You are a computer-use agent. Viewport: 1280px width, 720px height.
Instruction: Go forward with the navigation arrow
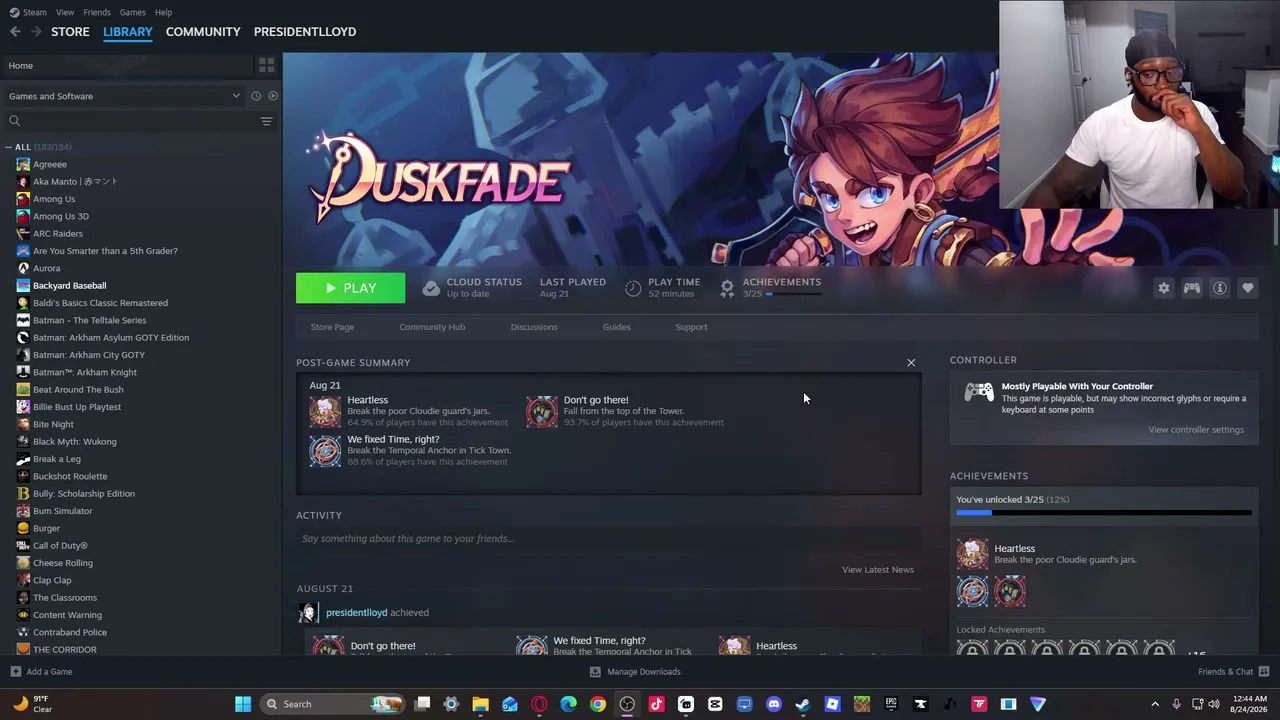(x=36, y=32)
